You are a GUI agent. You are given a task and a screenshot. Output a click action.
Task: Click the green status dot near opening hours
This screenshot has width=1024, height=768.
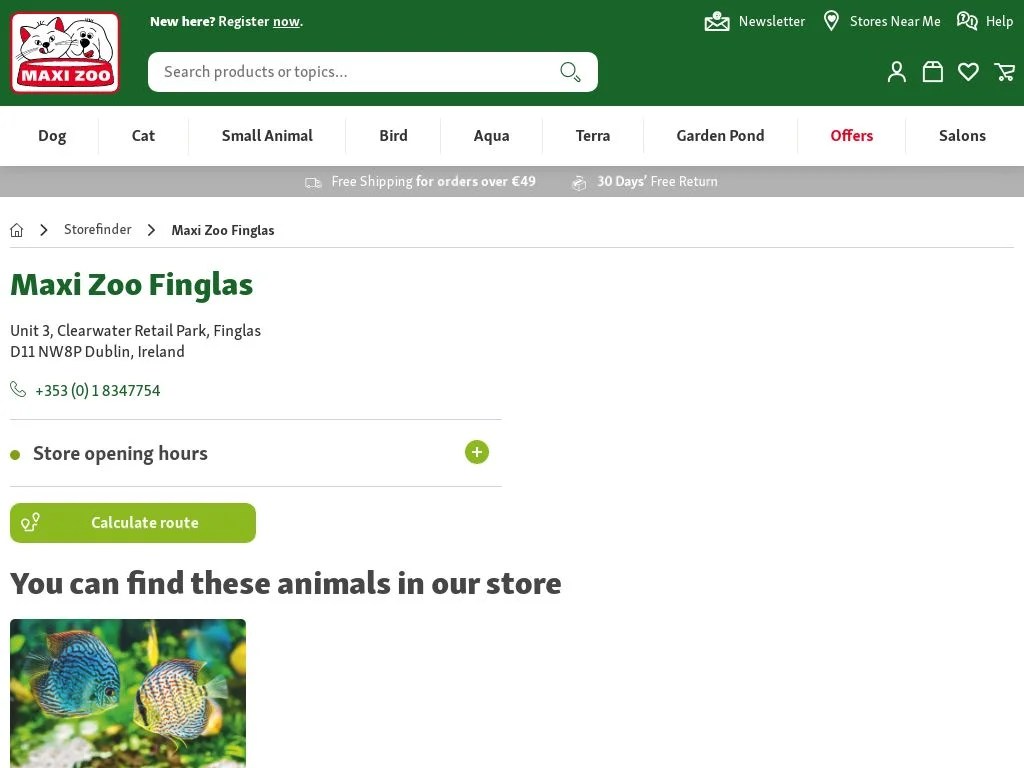[x=15, y=453]
